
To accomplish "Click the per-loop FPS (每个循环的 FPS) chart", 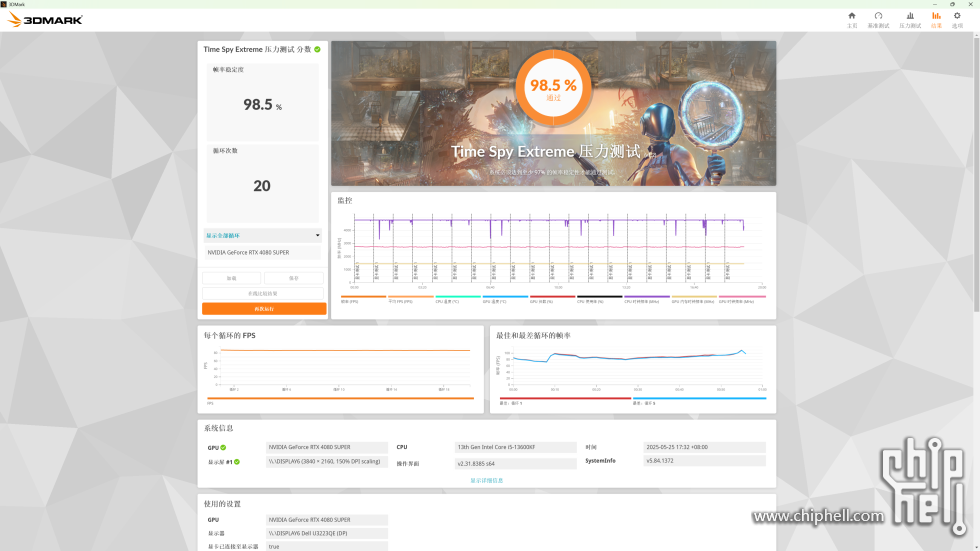I will pyautogui.click(x=341, y=369).
